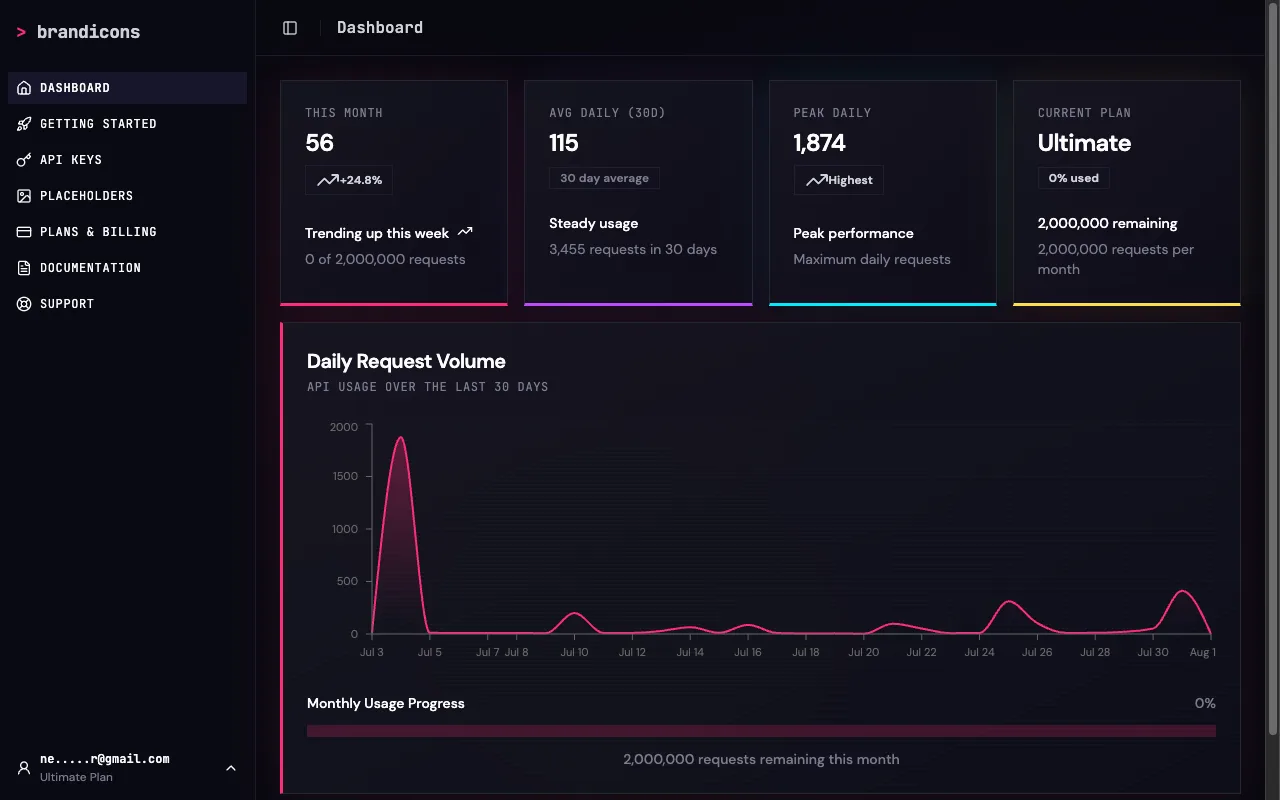Viewport: 1280px width, 800px height.
Task: Click the CURRENT PLAN card label
Action: pos(1084,113)
